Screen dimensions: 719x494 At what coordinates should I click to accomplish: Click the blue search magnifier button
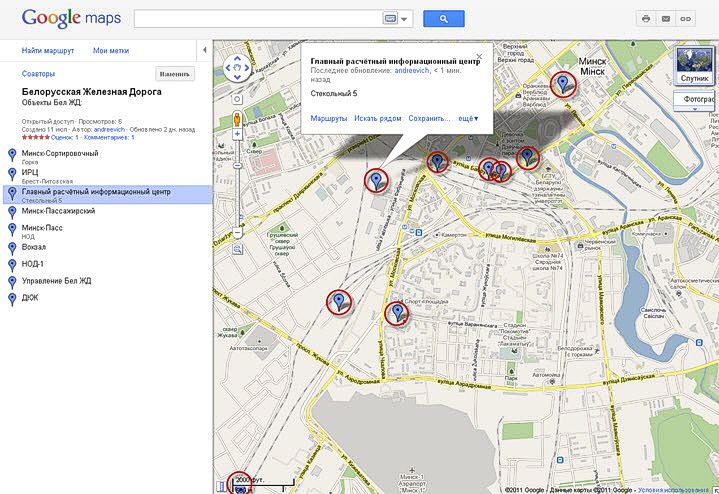[443, 19]
